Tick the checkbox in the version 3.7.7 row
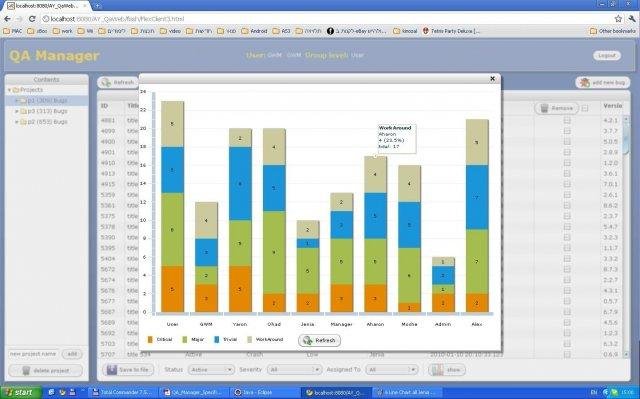This screenshot has height=399, width=640. (x=567, y=131)
